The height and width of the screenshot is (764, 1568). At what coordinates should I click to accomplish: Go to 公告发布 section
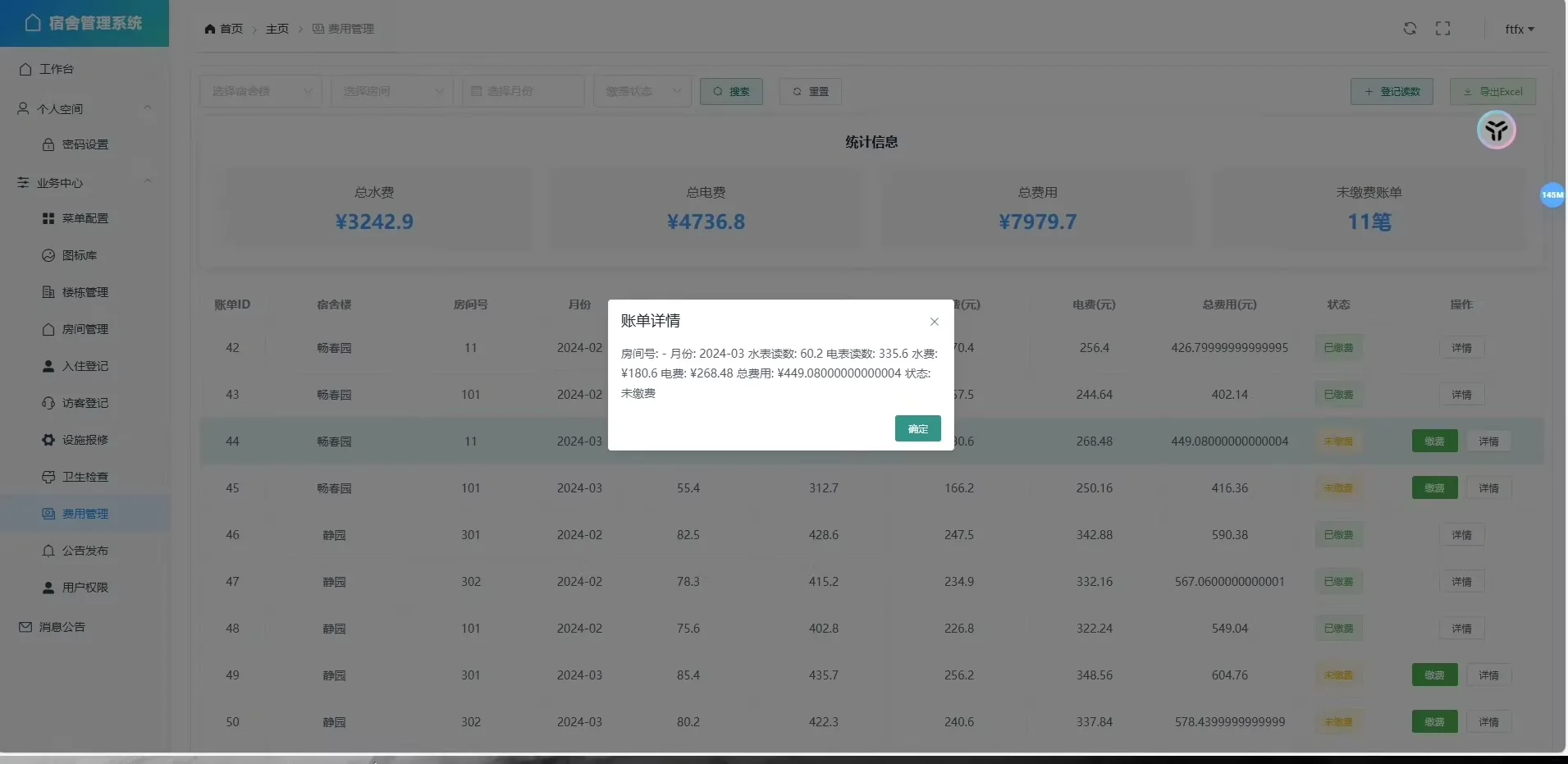[85, 551]
